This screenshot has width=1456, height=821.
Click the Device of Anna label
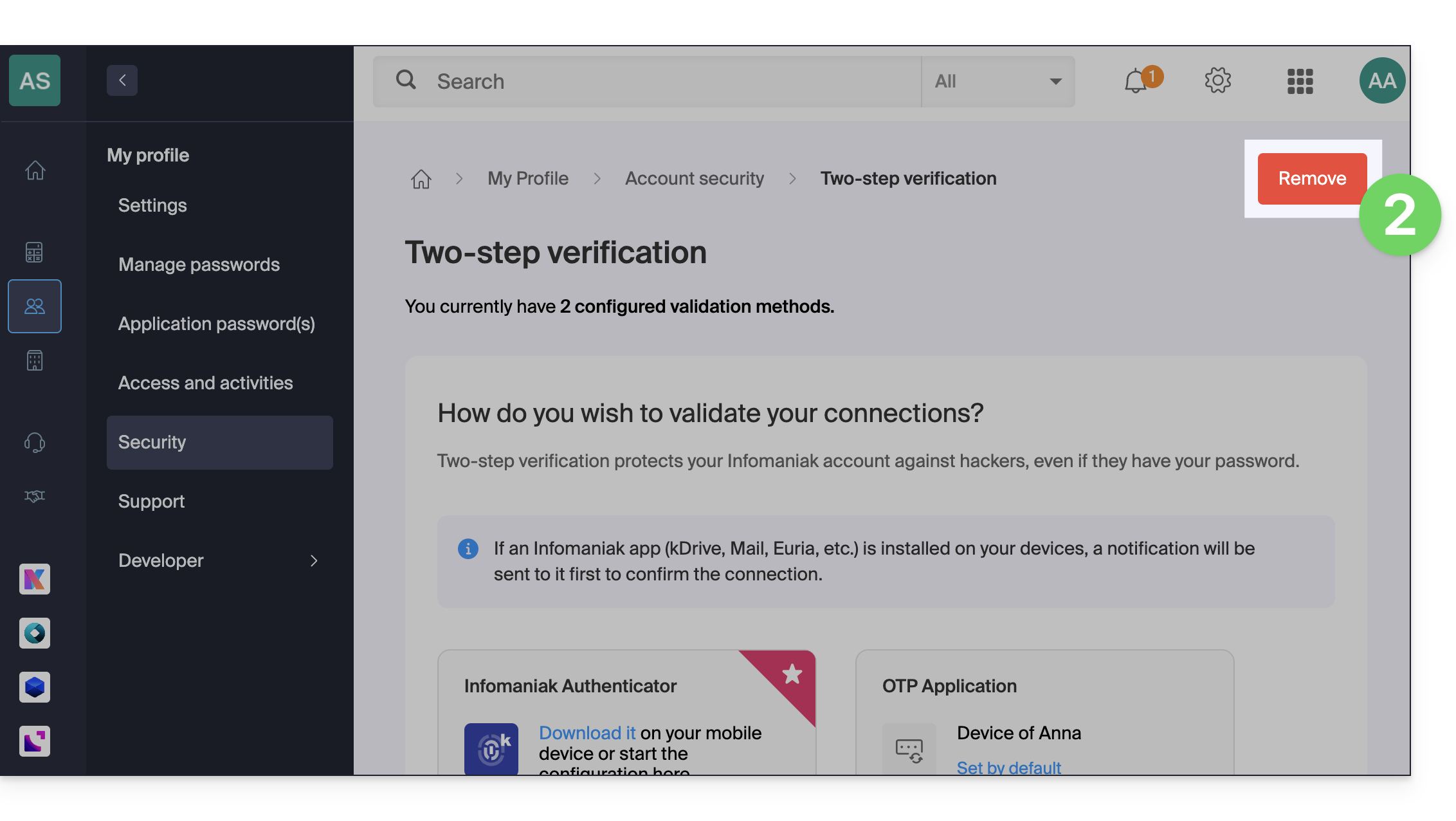click(1019, 733)
